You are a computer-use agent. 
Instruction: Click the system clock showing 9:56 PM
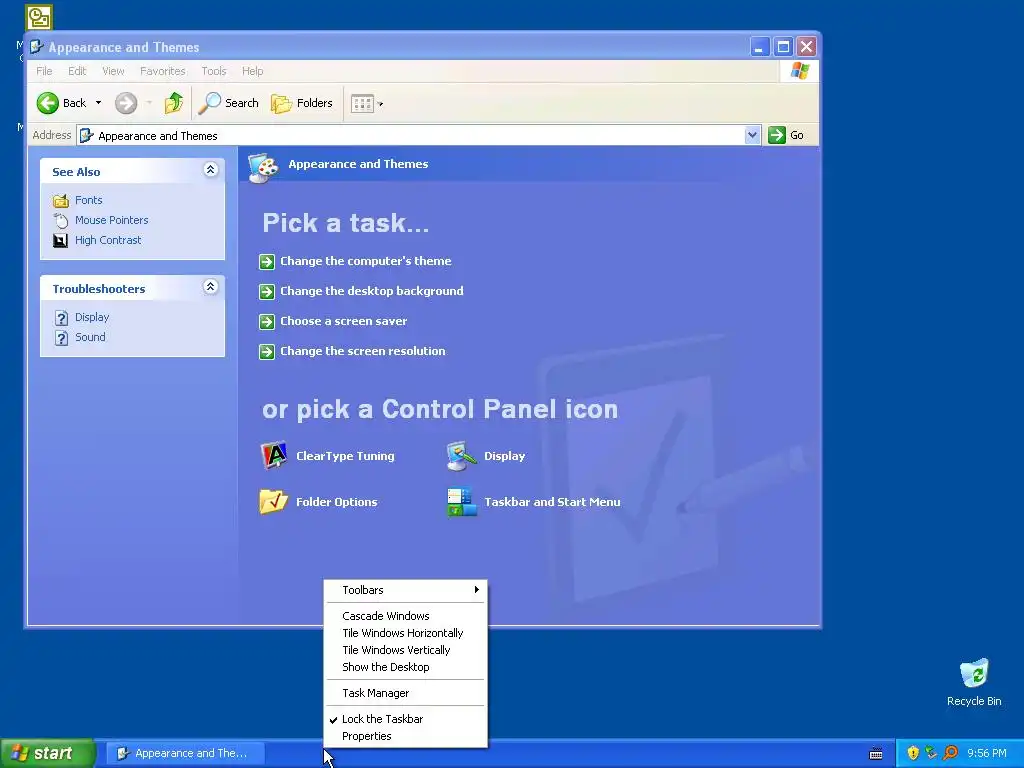(x=987, y=753)
